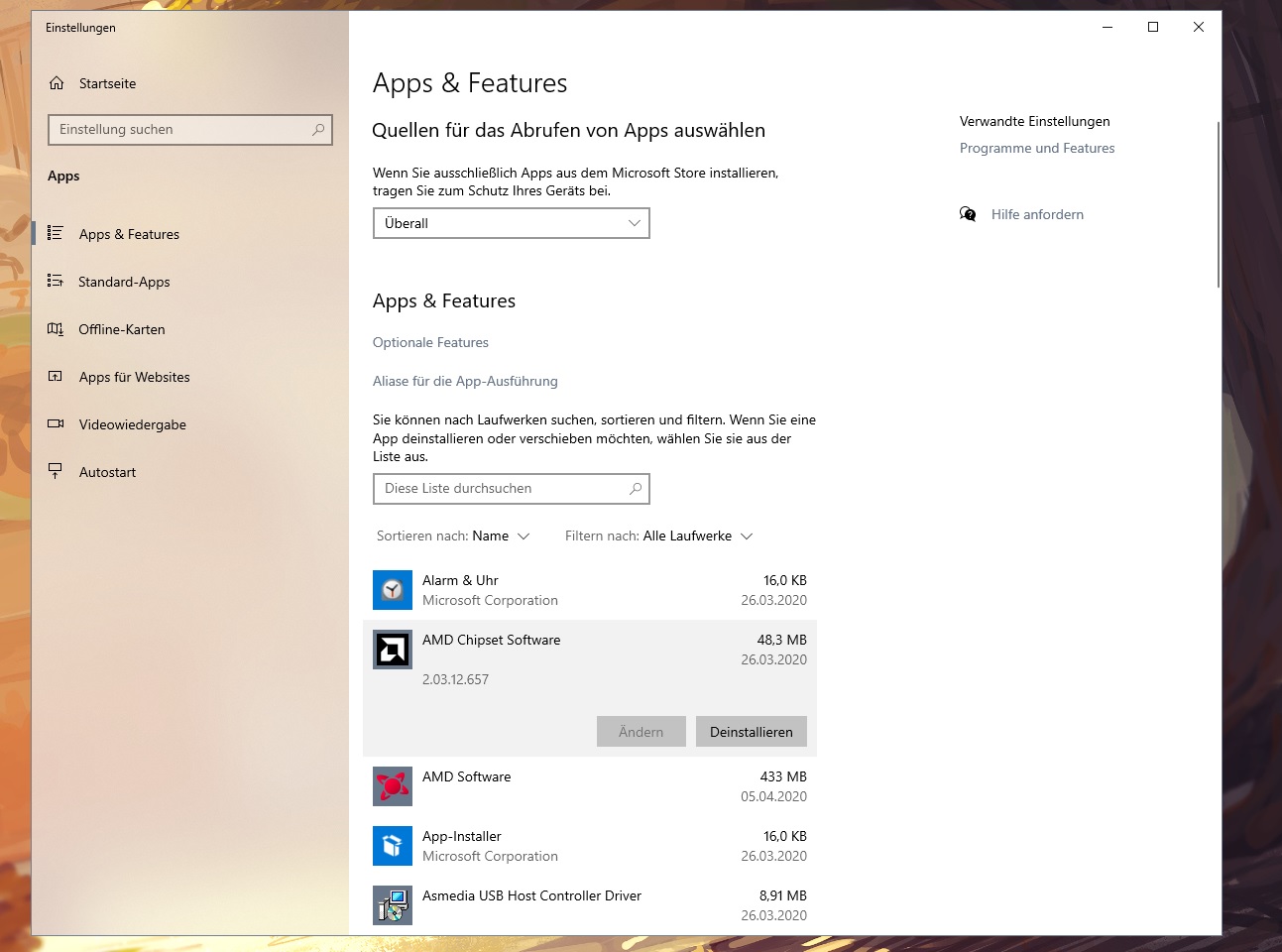
Task: Click the magnifier in Einstellung suchen box
Action: [x=318, y=130]
